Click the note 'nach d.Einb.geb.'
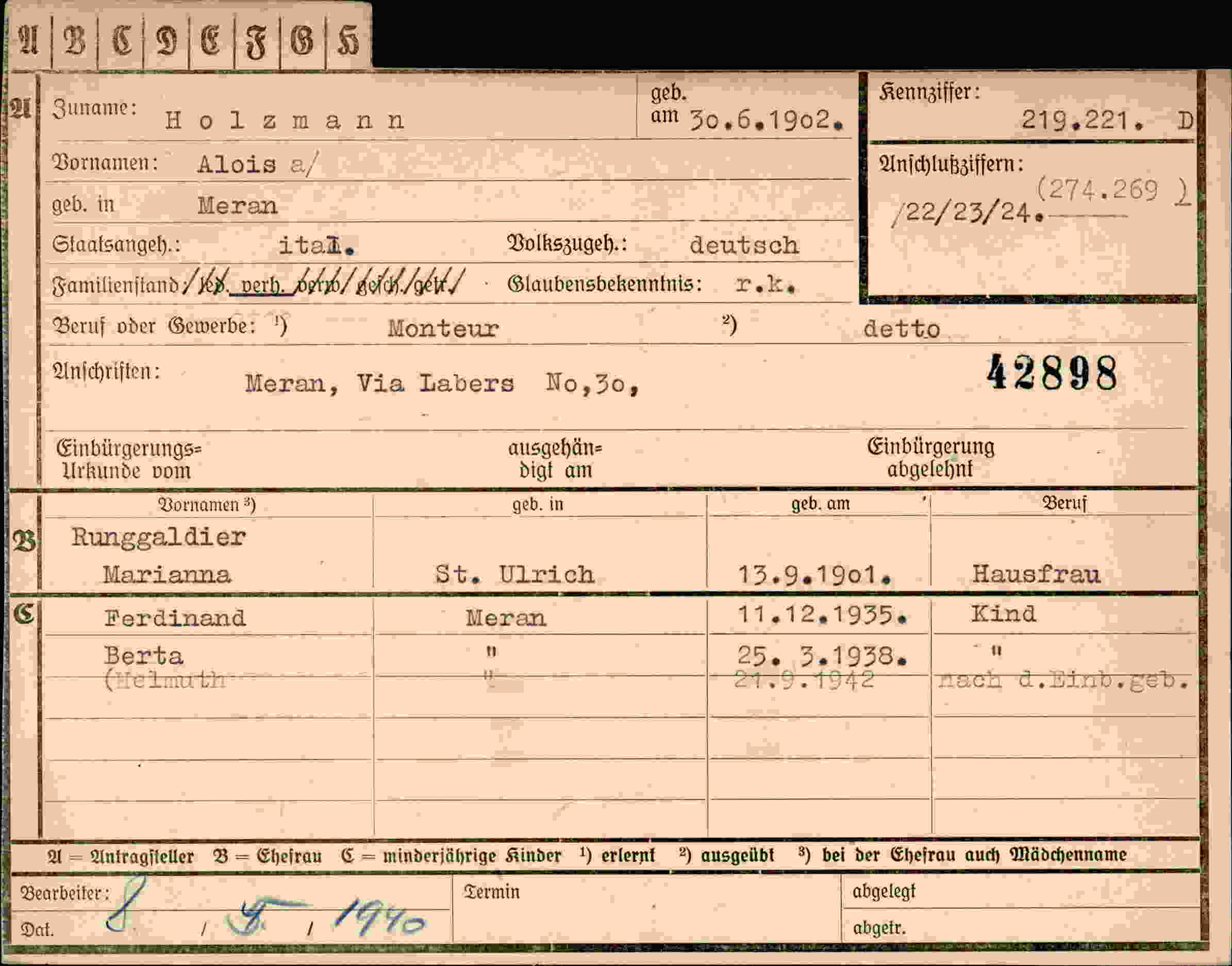This screenshot has height=966, width=1232. pyautogui.click(x=1063, y=680)
